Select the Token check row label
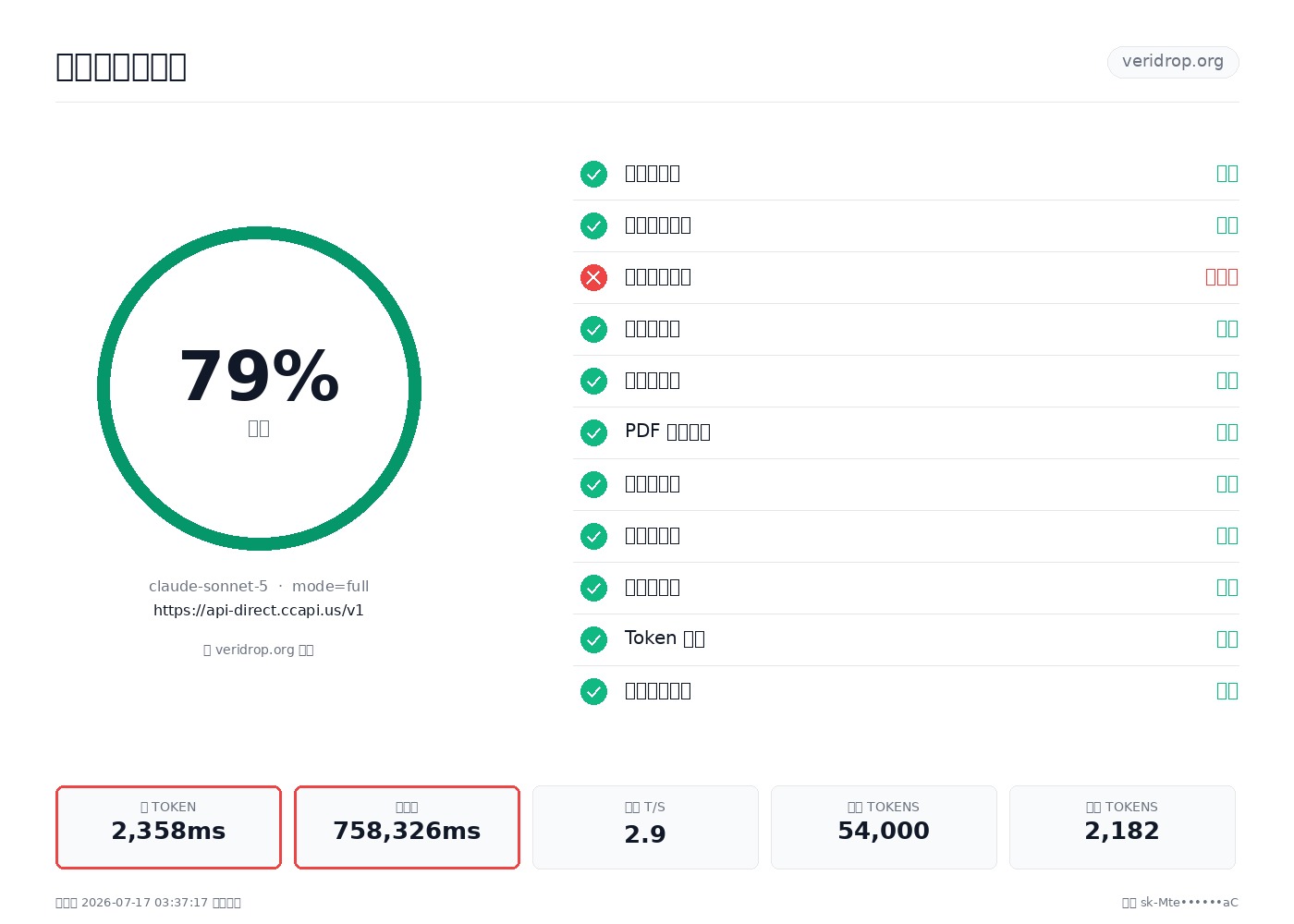 pos(665,638)
